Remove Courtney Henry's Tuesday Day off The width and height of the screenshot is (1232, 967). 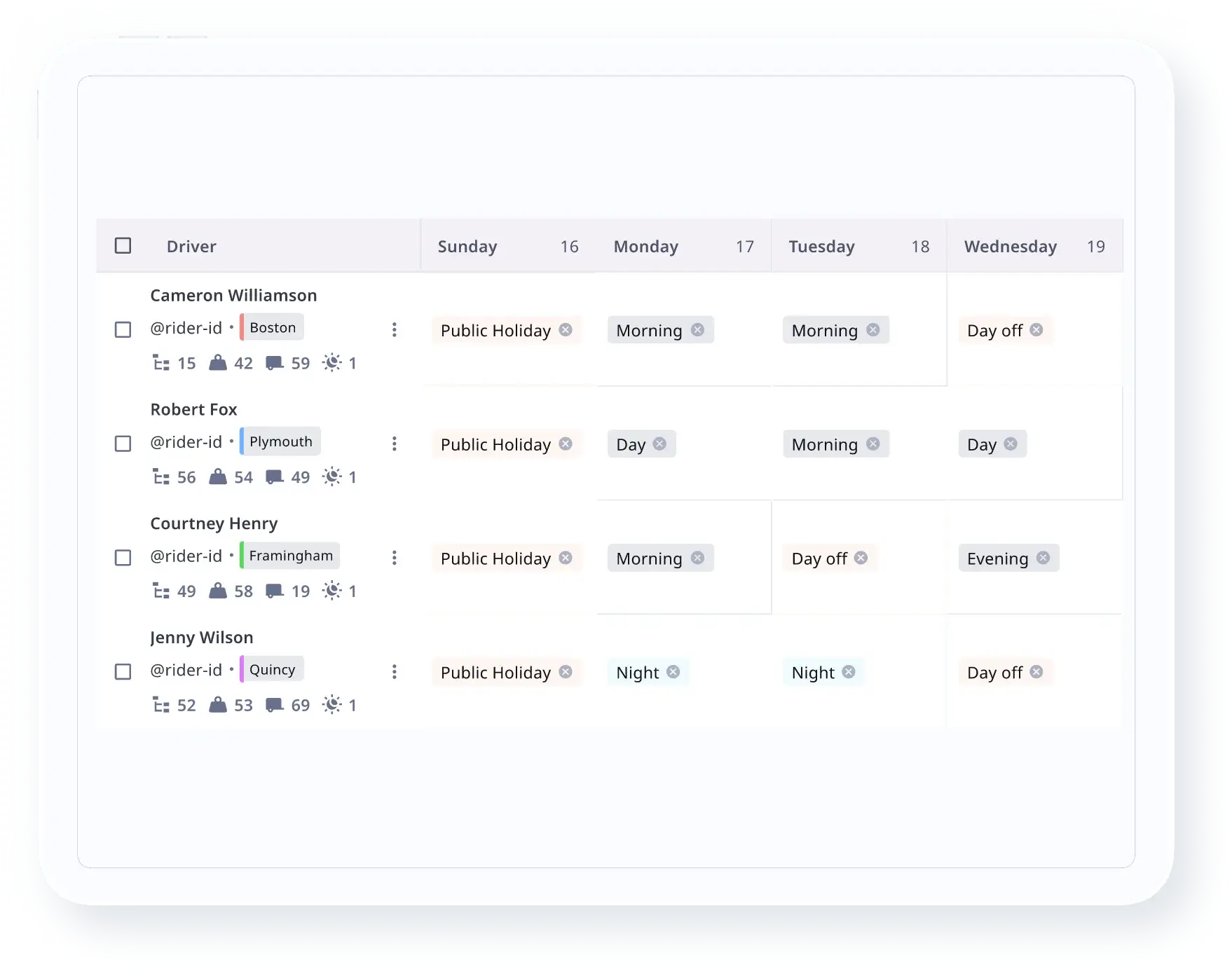click(861, 558)
